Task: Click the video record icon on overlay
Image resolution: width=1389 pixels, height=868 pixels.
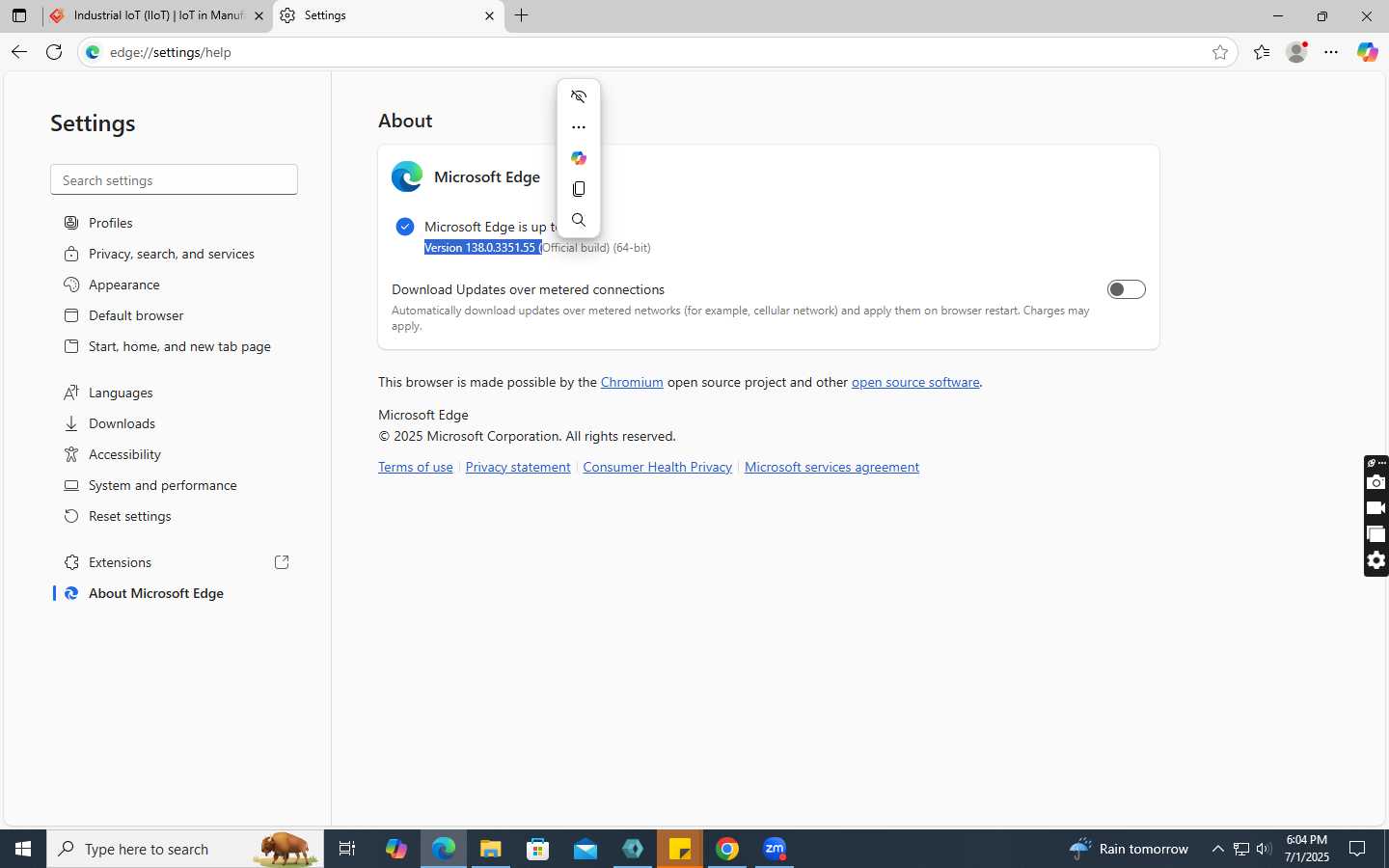Action: point(1376,508)
